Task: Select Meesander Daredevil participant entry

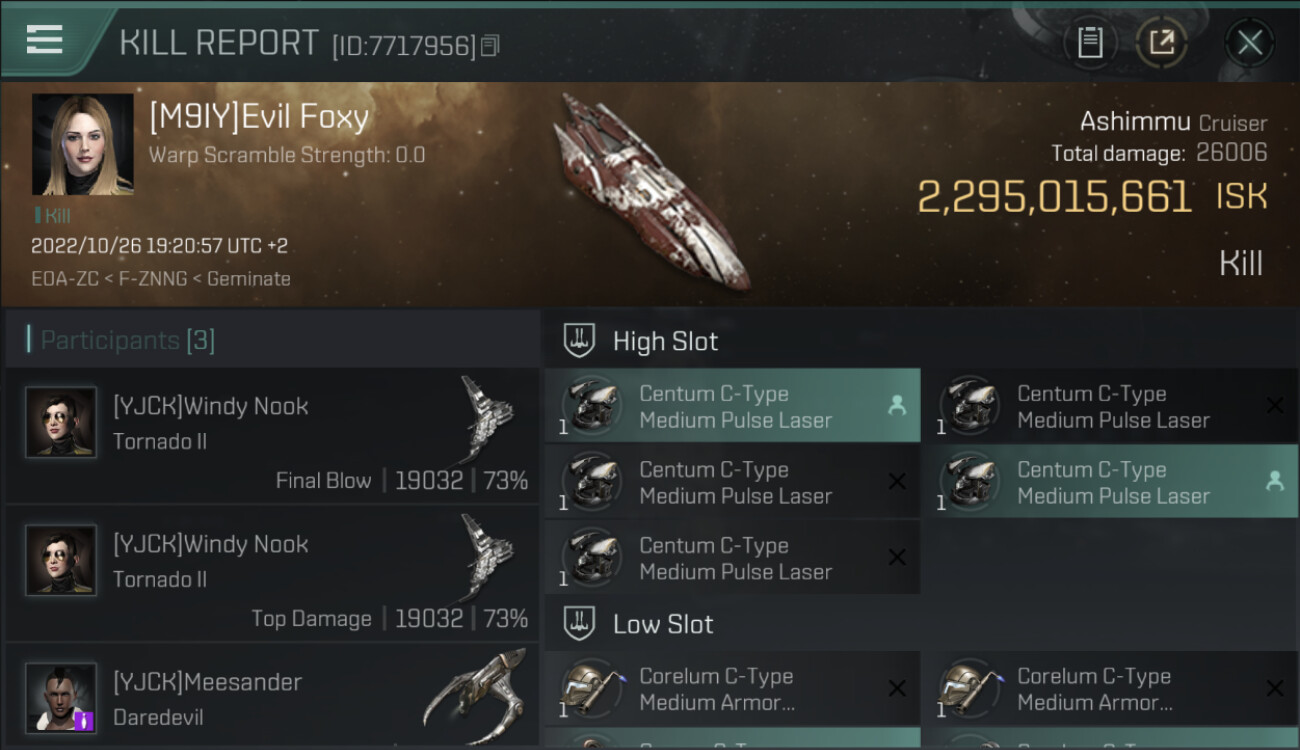Action: [x=272, y=698]
